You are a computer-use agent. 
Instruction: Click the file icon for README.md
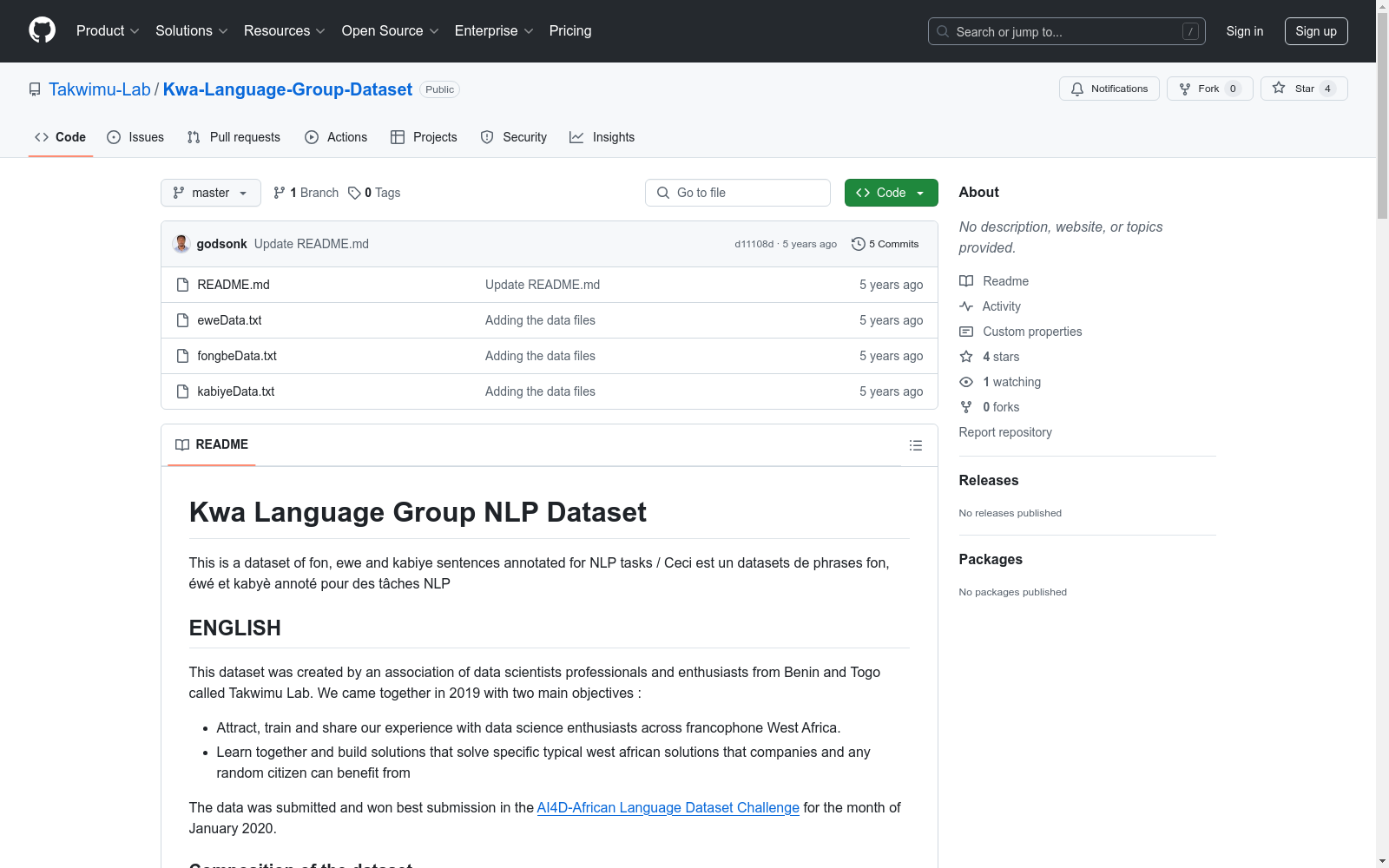pos(182,285)
